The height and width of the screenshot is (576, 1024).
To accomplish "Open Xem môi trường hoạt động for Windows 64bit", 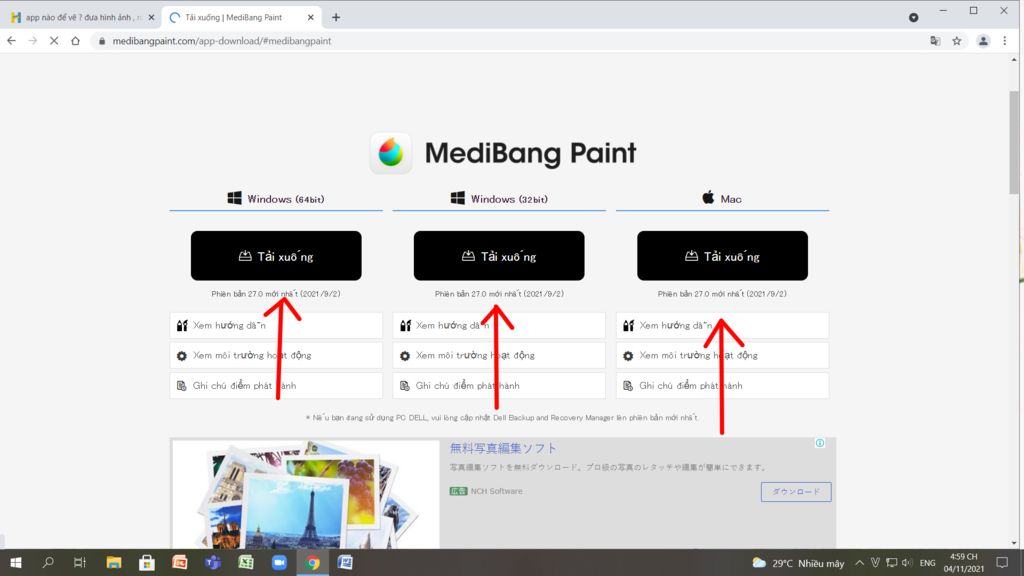I will (x=276, y=355).
